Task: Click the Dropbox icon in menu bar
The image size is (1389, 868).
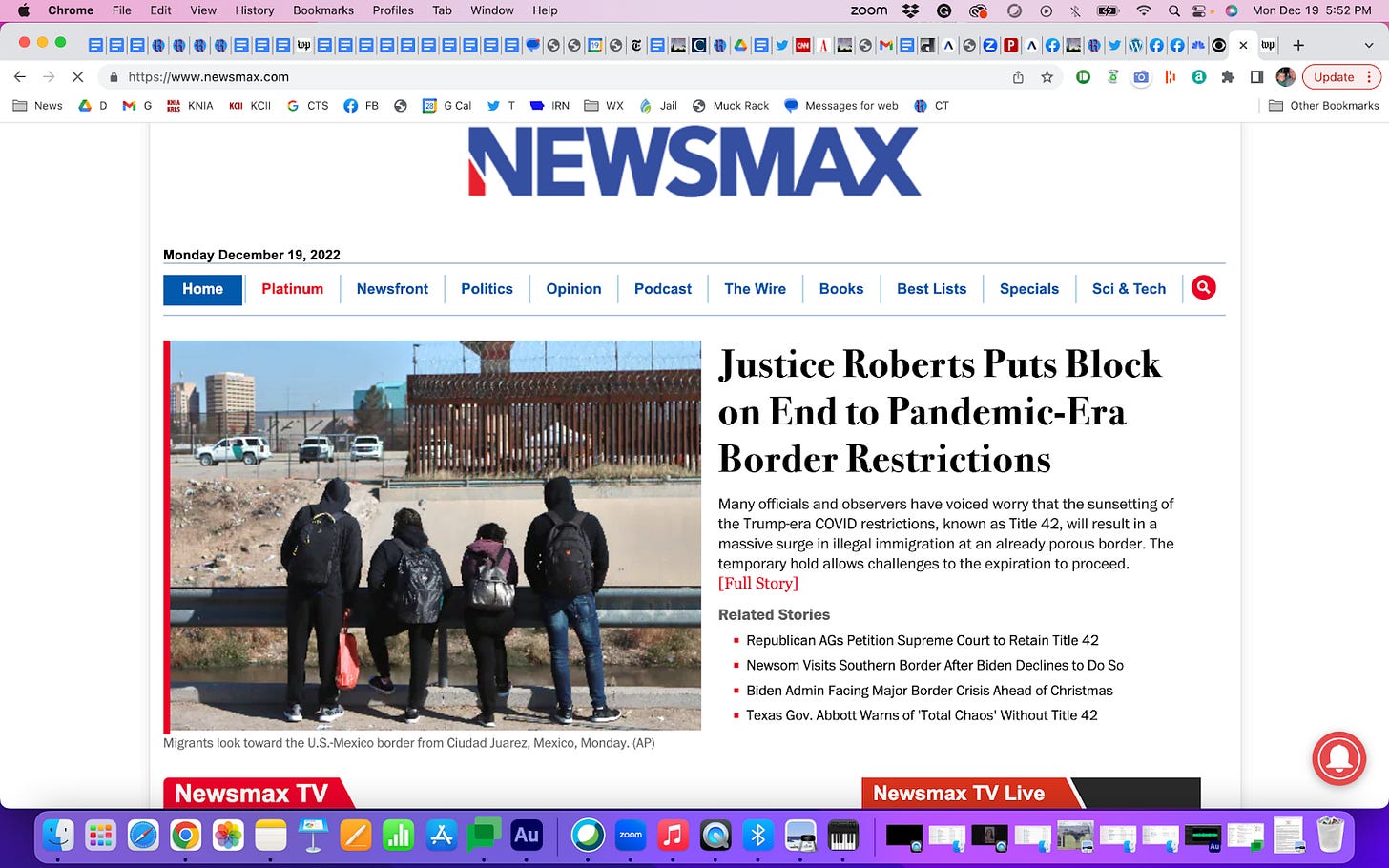Action: tap(911, 10)
